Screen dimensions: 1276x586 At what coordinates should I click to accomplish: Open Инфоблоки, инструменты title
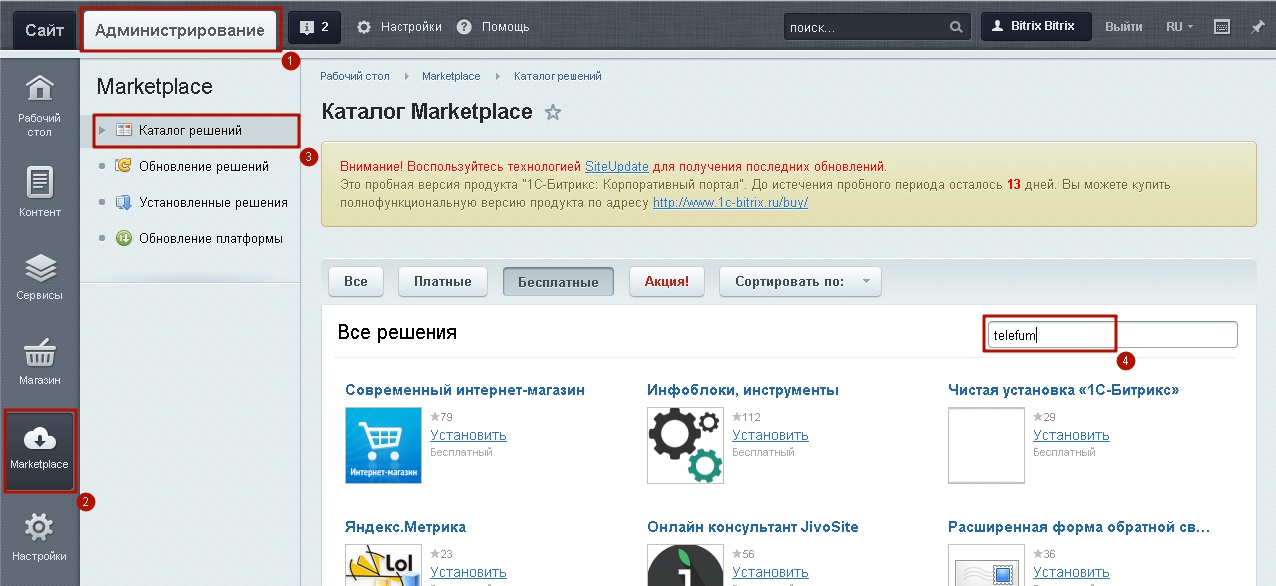click(x=743, y=390)
